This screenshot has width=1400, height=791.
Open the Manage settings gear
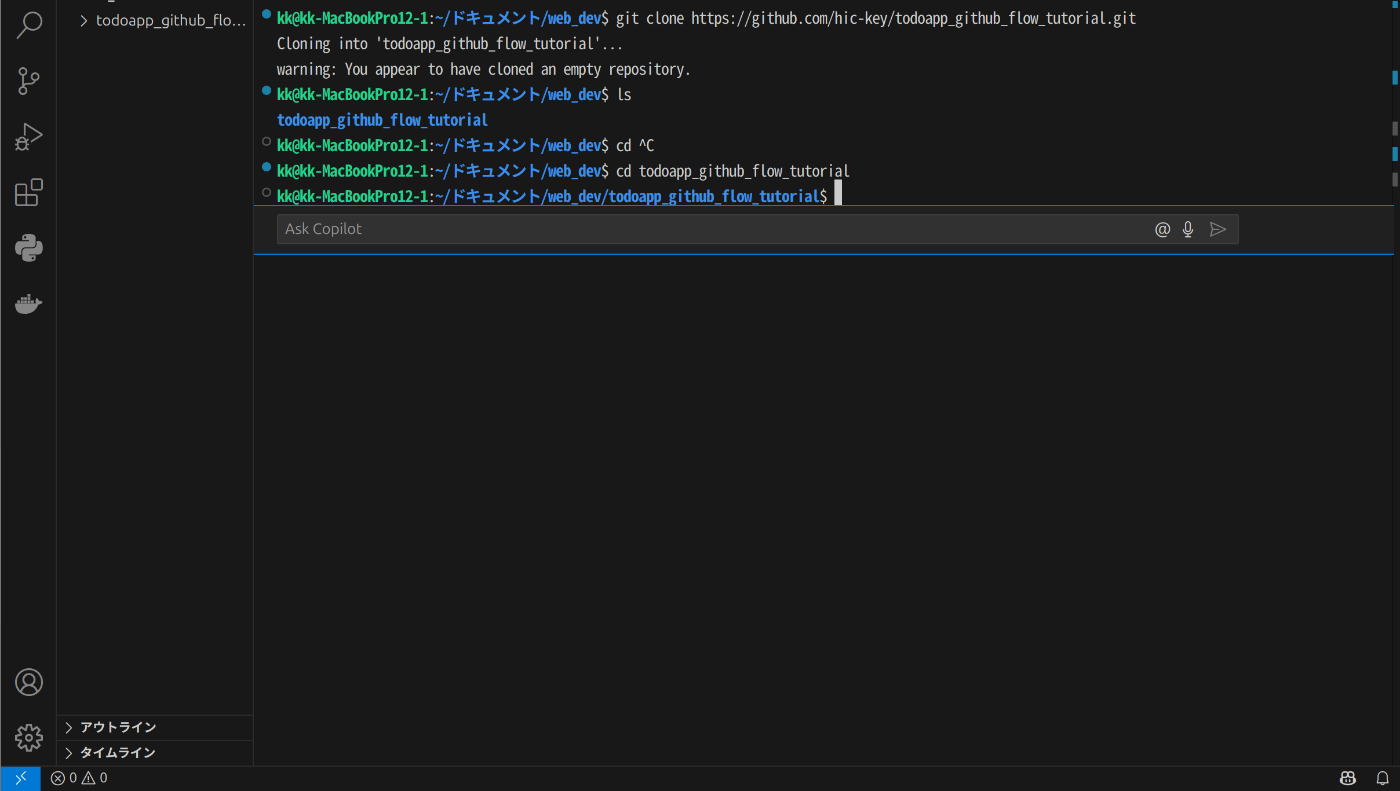(29, 738)
